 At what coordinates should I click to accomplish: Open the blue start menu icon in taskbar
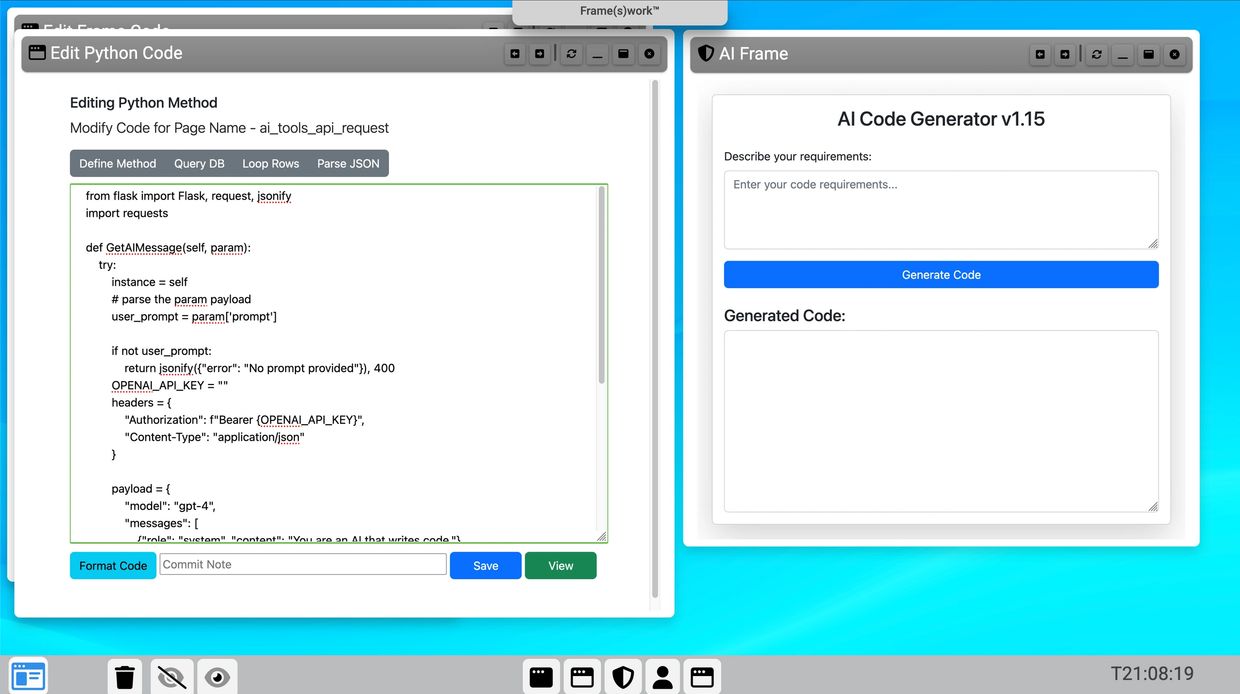pyautogui.click(x=28, y=677)
